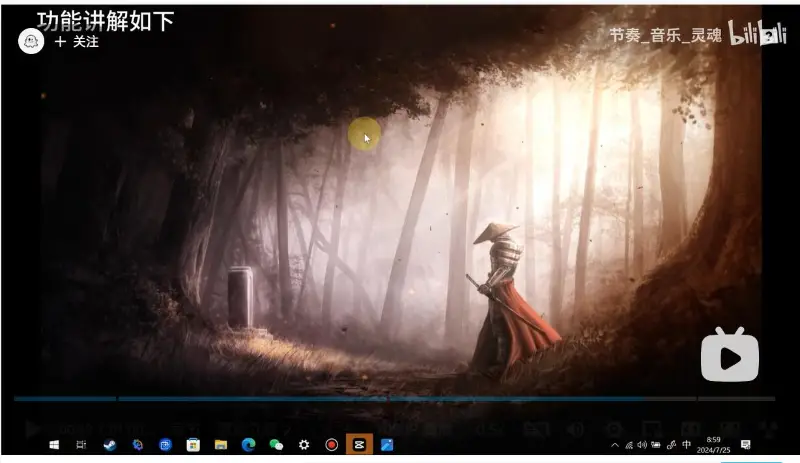The height and width of the screenshot is (463, 800).
Task: Click the red screen recorder icon
Action: (332, 445)
